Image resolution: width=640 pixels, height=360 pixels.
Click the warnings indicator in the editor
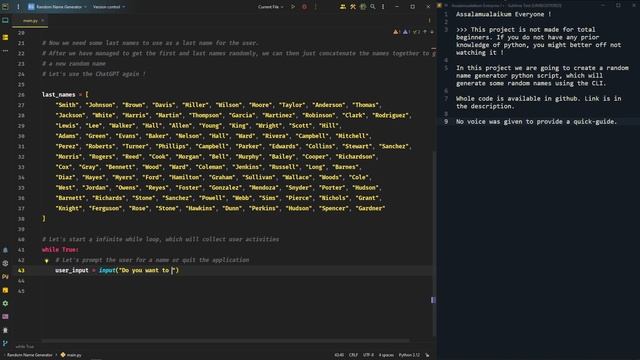[x=396, y=32]
